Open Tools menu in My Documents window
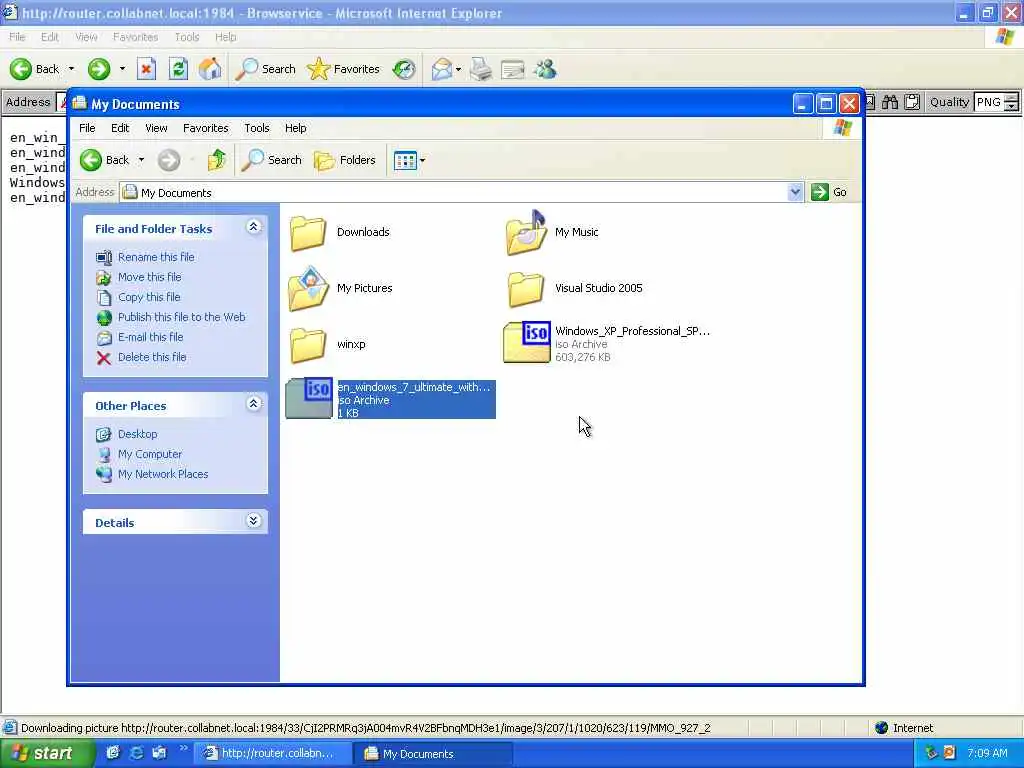 (x=257, y=128)
